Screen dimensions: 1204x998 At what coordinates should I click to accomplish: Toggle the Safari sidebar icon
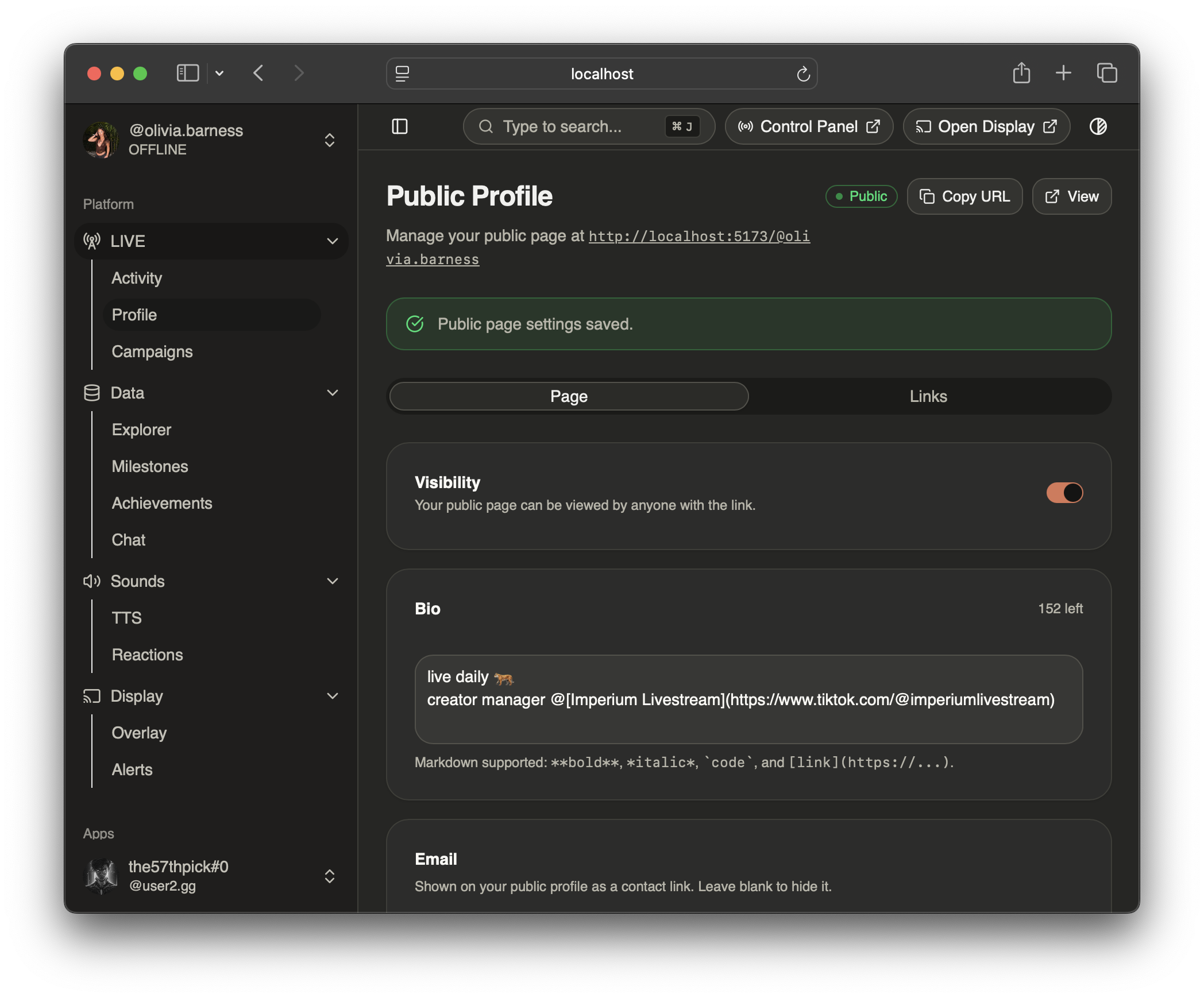(187, 73)
